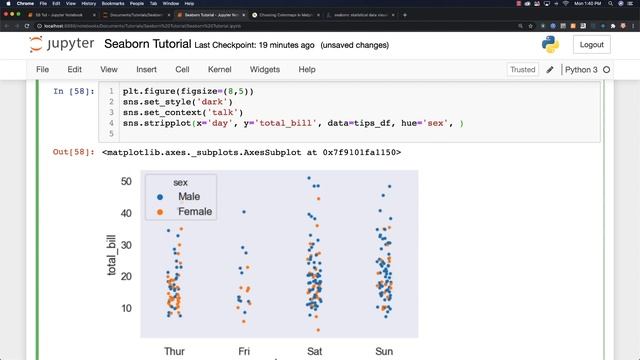Close the Choosing Colormaps browser tab
Viewport: 640px width, 360px height.
pyautogui.click(x=318, y=15)
